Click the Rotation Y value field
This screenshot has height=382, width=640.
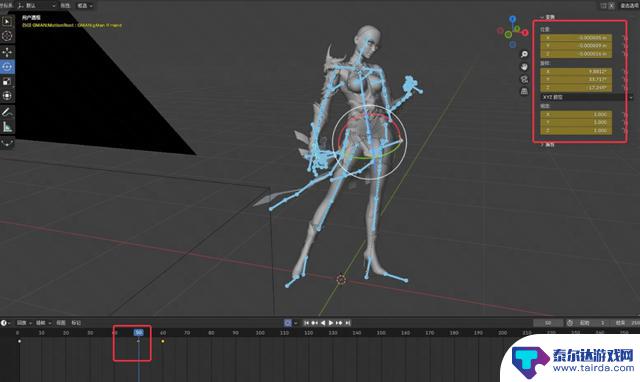coord(576,80)
